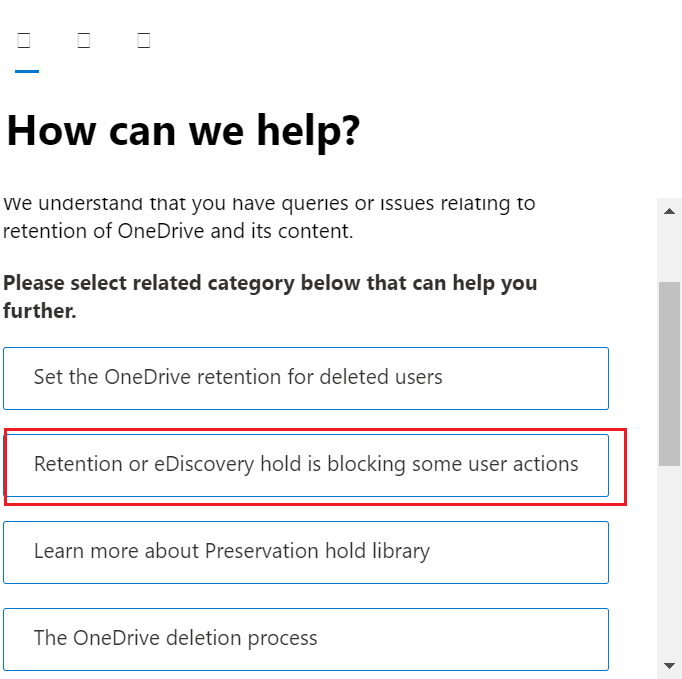This screenshot has height=679, width=682.
Task: Click the blue underline under the active tab
Action: (27, 71)
